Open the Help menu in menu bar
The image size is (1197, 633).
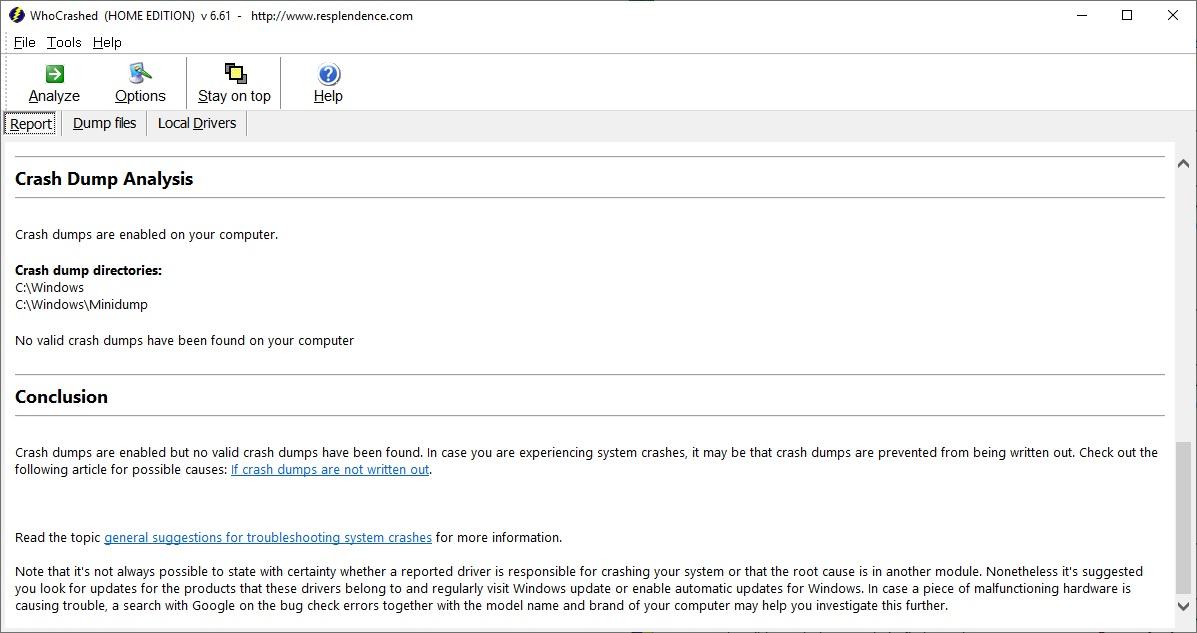(107, 42)
